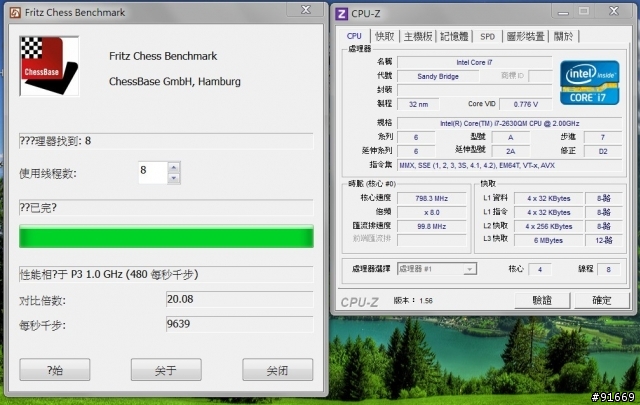Click the 驗證 validate button
The width and height of the screenshot is (640, 405).
point(542,300)
